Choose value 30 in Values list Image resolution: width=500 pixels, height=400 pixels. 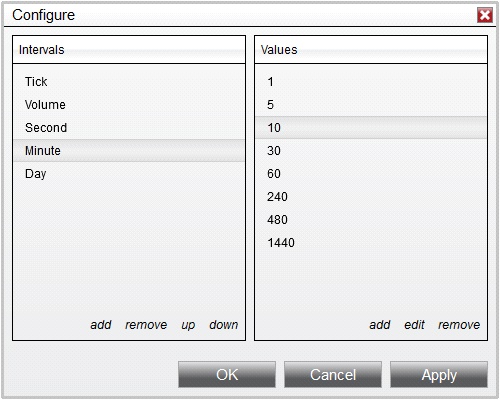(x=371, y=151)
